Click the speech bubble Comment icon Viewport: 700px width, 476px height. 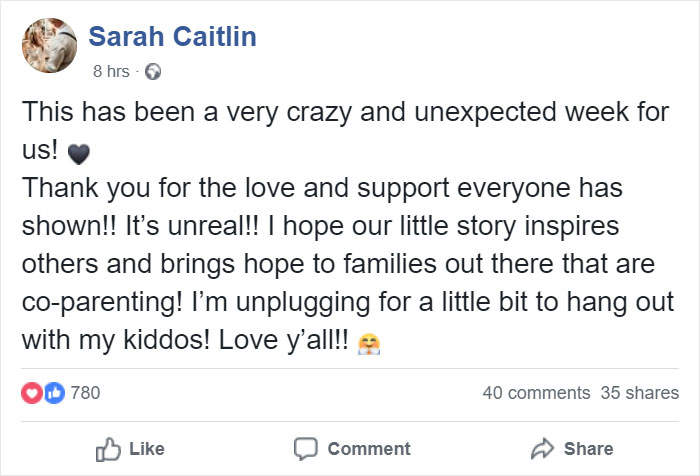[x=305, y=448]
